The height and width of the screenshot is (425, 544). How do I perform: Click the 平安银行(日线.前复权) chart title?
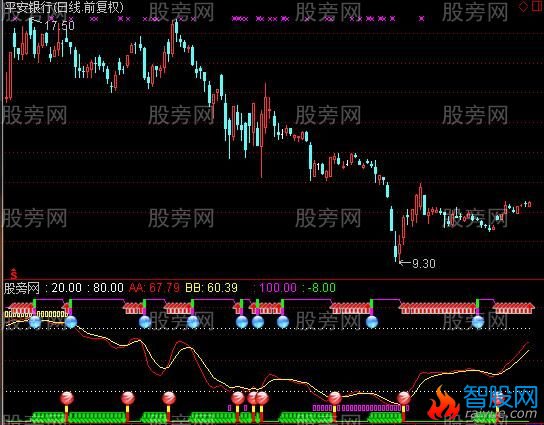point(63,7)
